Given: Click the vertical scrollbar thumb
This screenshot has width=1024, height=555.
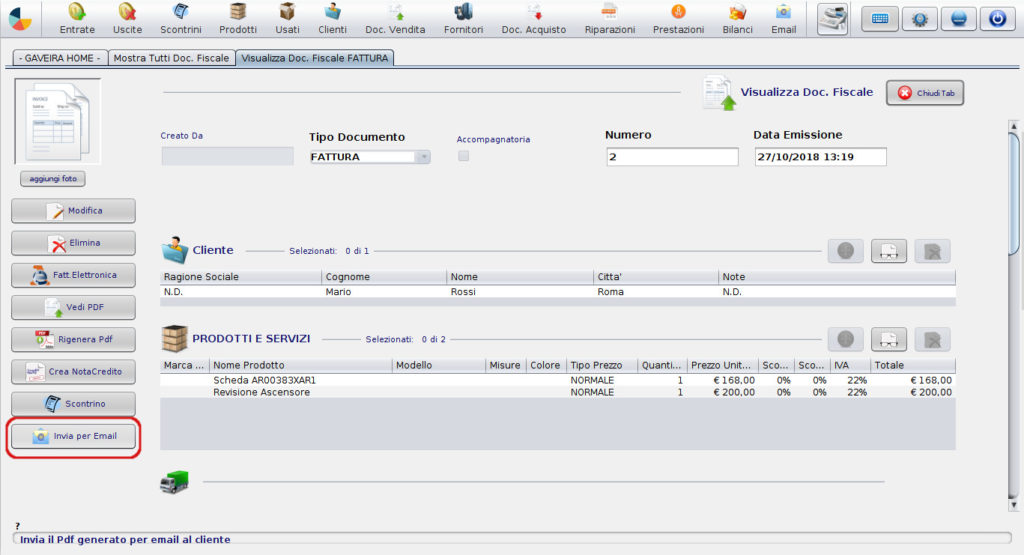Looking at the screenshot, I should point(1014,193).
